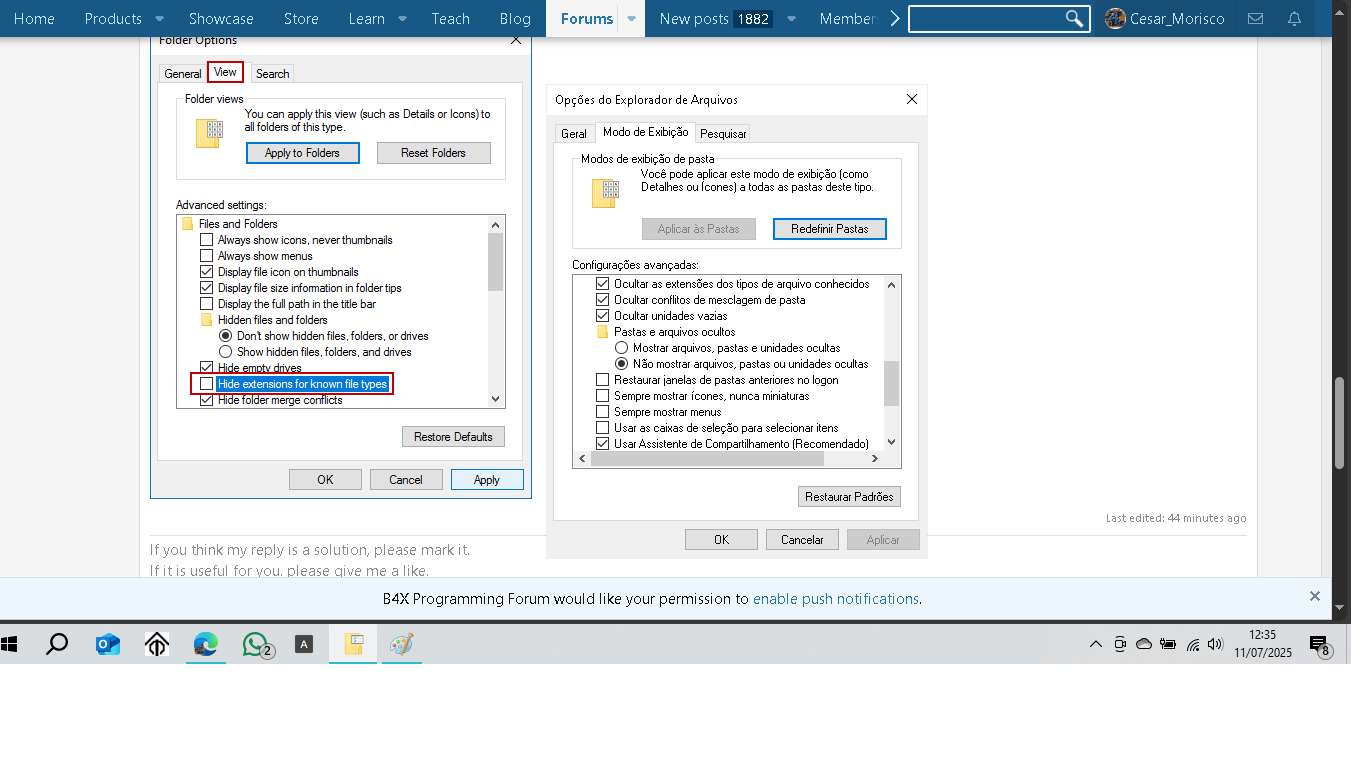Uncheck Ocultar as extensões dos tipos
Screen dimensions: 1366x768
pyautogui.click(x=603, y=284)
